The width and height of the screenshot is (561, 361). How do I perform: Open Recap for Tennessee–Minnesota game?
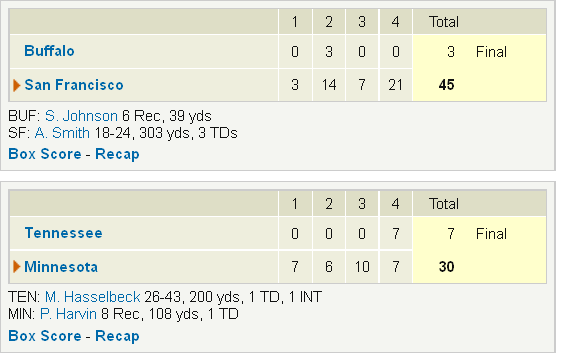[117, 336]
